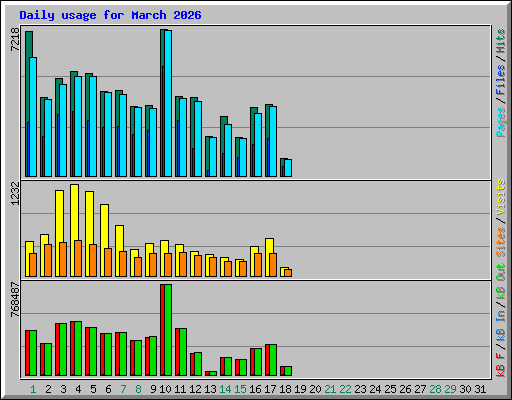Image resolution: width=512 pixels, height=400 pixels.
Task: Click the green kB bar for day 1
Action: point(33,353)
